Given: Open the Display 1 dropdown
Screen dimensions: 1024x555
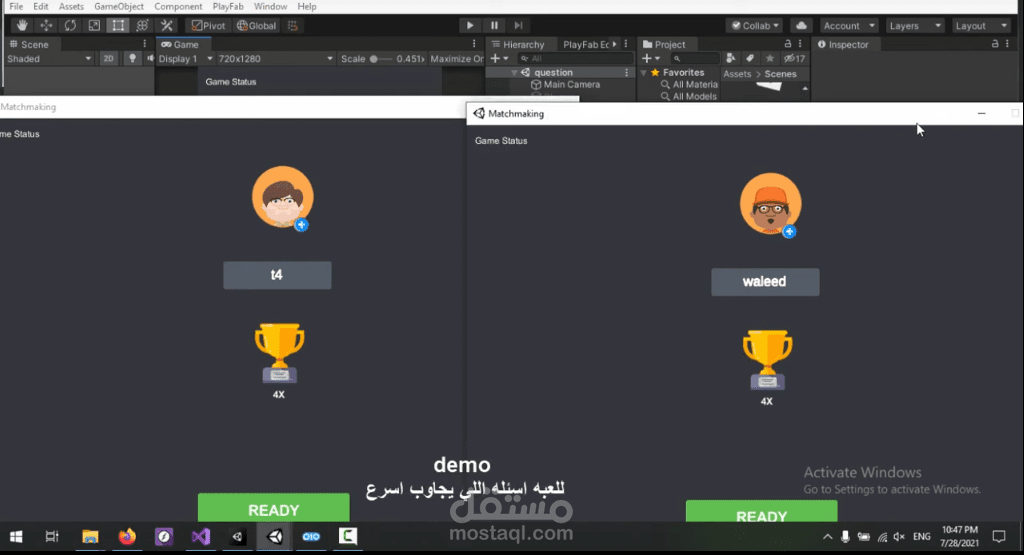Looking at the screenshot, I should click(185, 58).
